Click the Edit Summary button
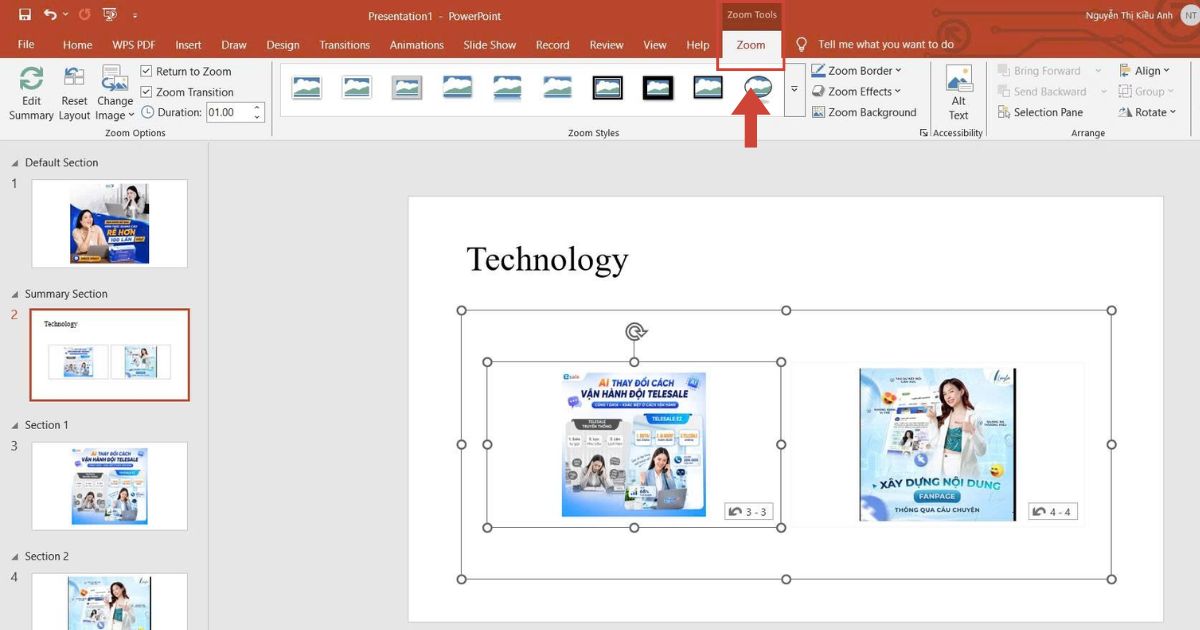This screenshot has height=630, width=1200. 31,94
